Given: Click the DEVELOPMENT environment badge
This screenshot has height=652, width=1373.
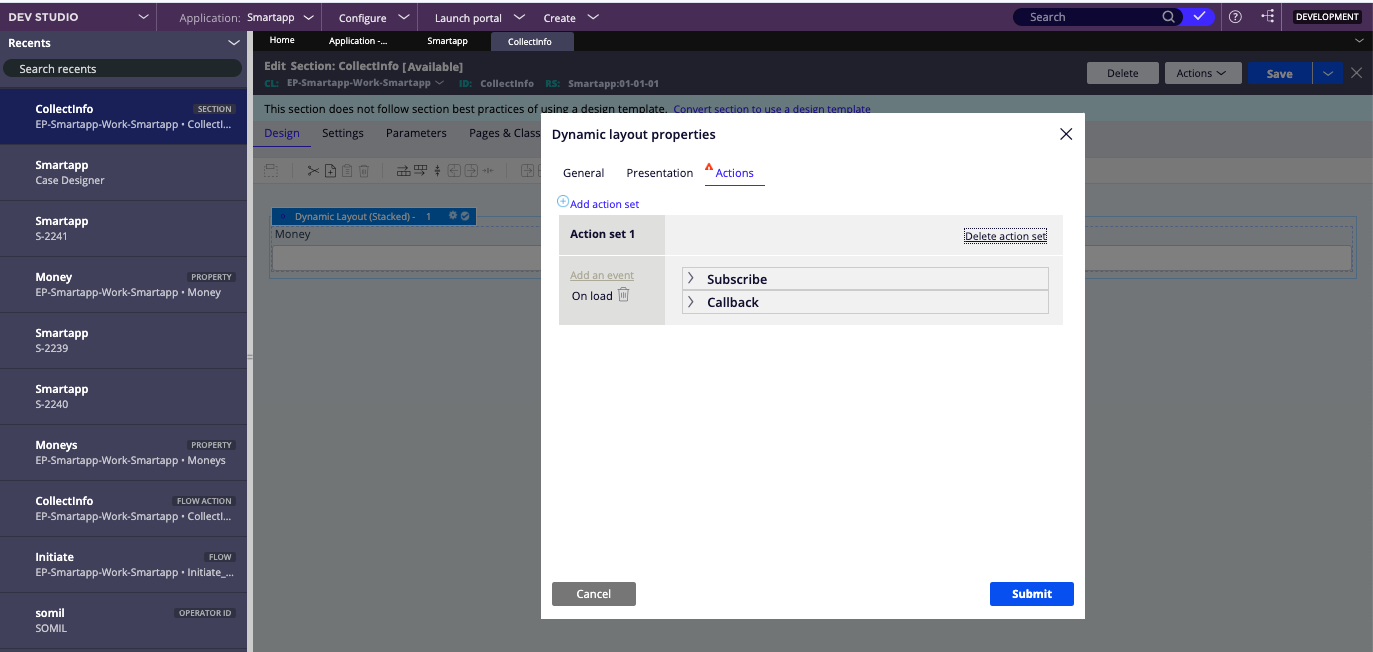Looking at the screenshot, I should pos(1327,16).
